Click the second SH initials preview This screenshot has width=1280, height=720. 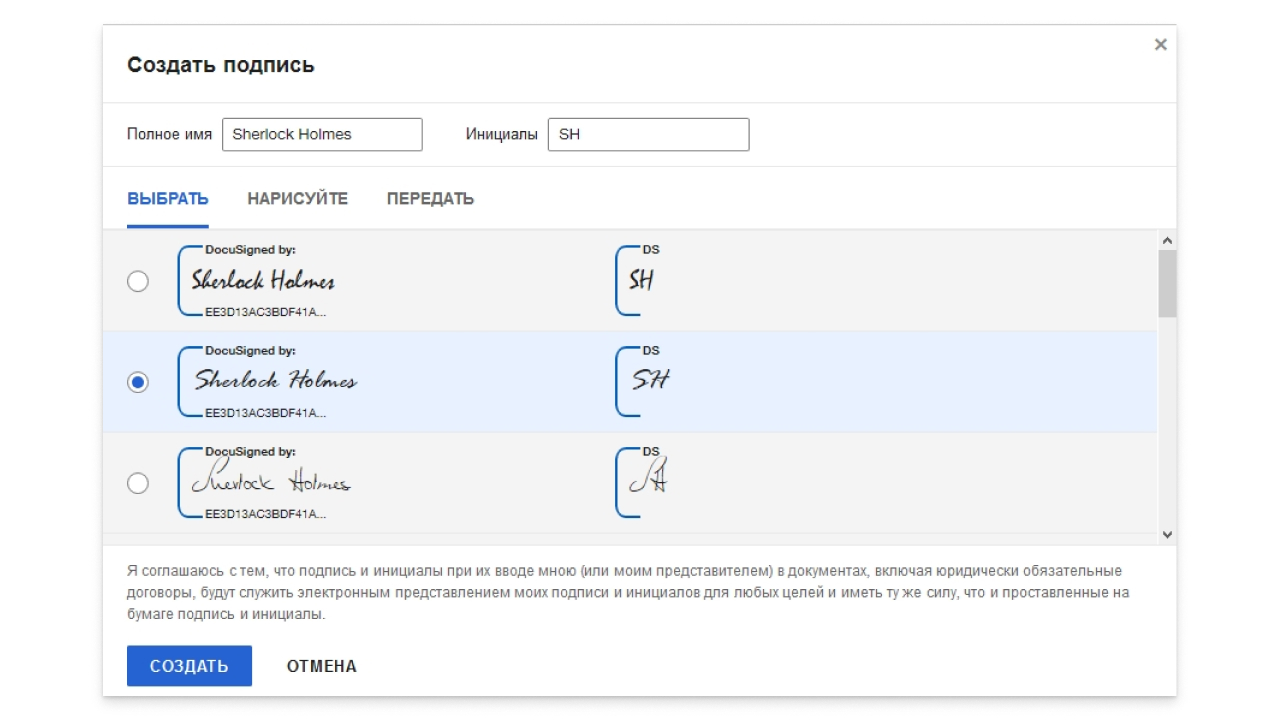pyautogui.click(x=649, y=380)
